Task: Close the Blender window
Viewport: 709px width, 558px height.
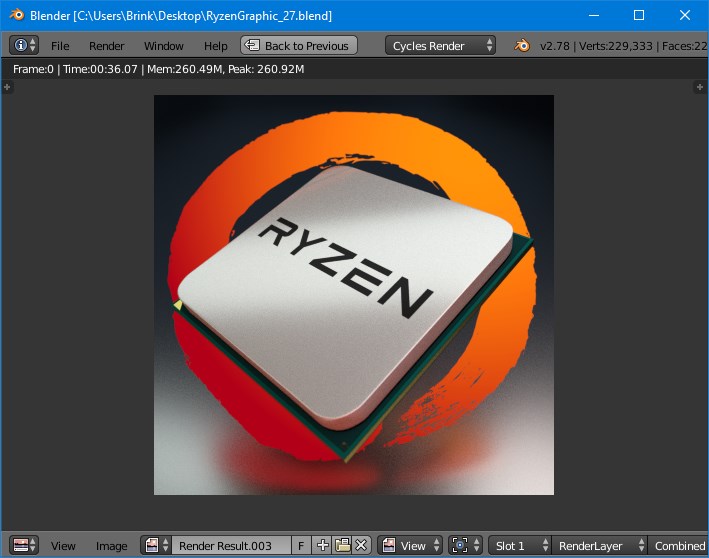Action: 685,15
